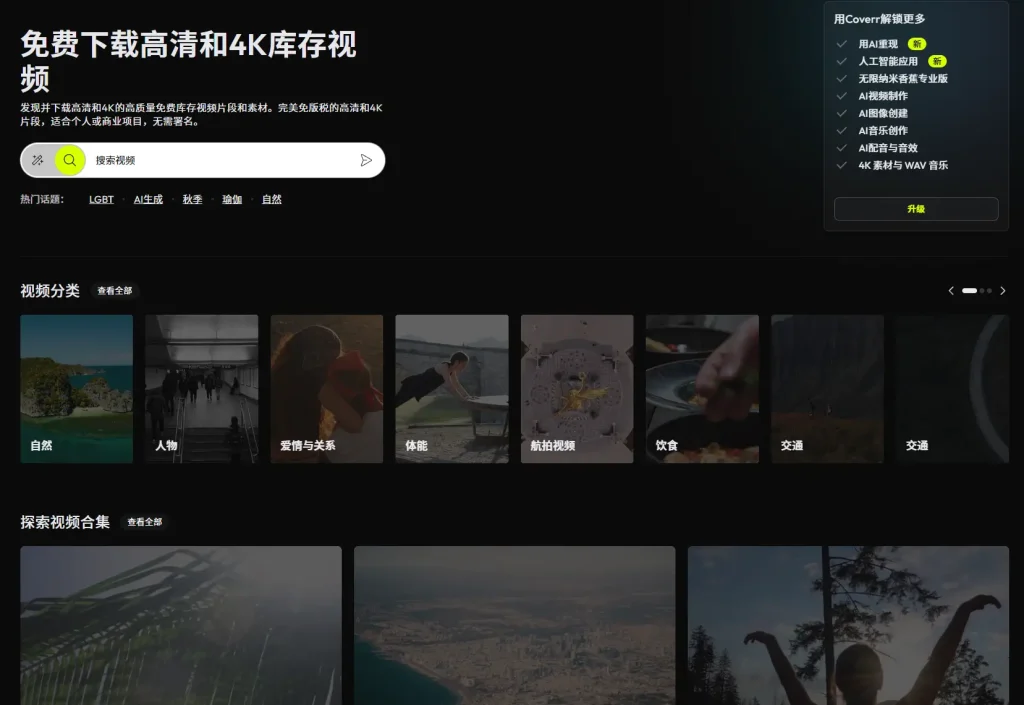Click the 用AI重现 feature text
1024x705 pixels.
pos(878,44)
